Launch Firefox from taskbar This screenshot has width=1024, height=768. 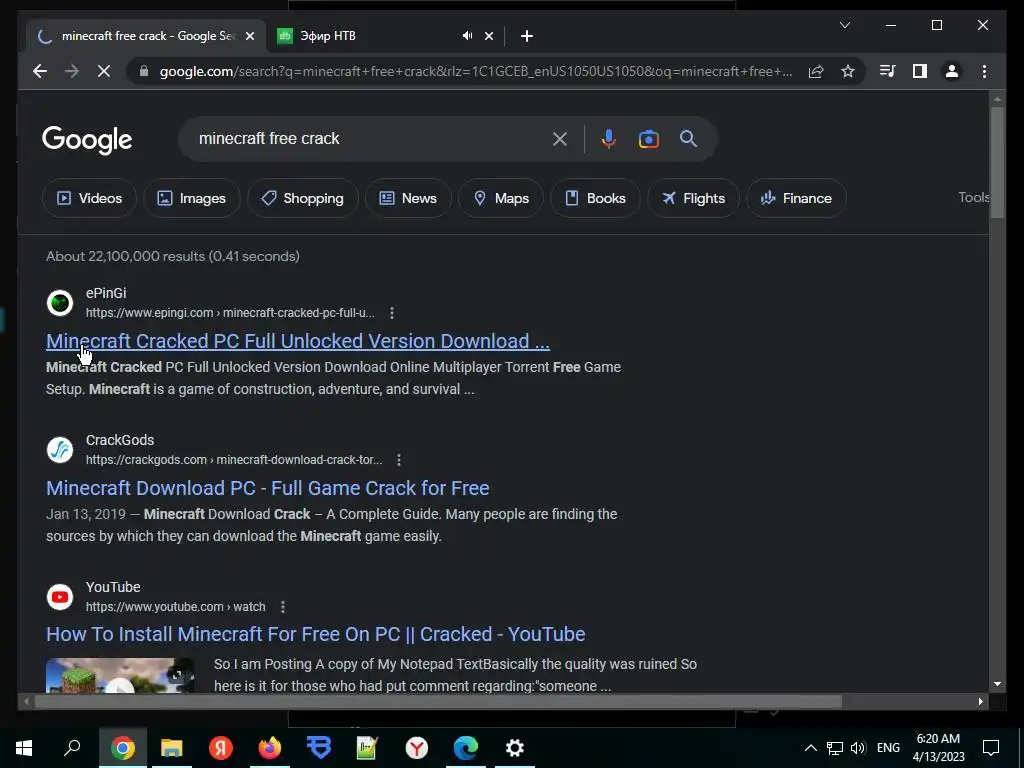270,748
